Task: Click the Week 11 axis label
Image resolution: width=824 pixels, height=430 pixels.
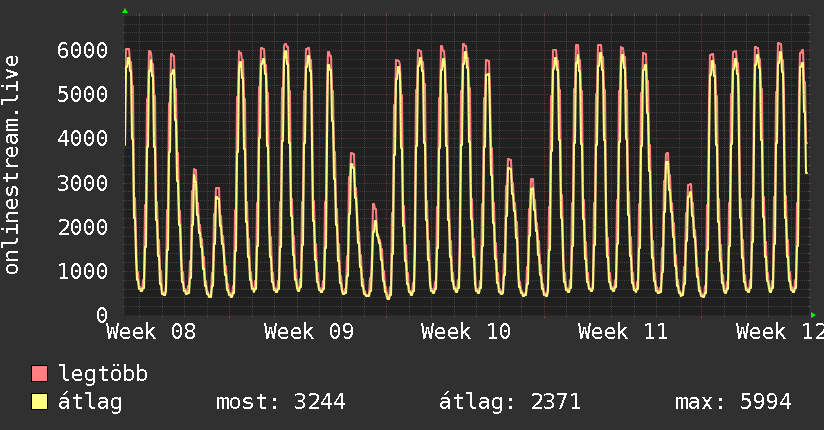Action: 623,332
